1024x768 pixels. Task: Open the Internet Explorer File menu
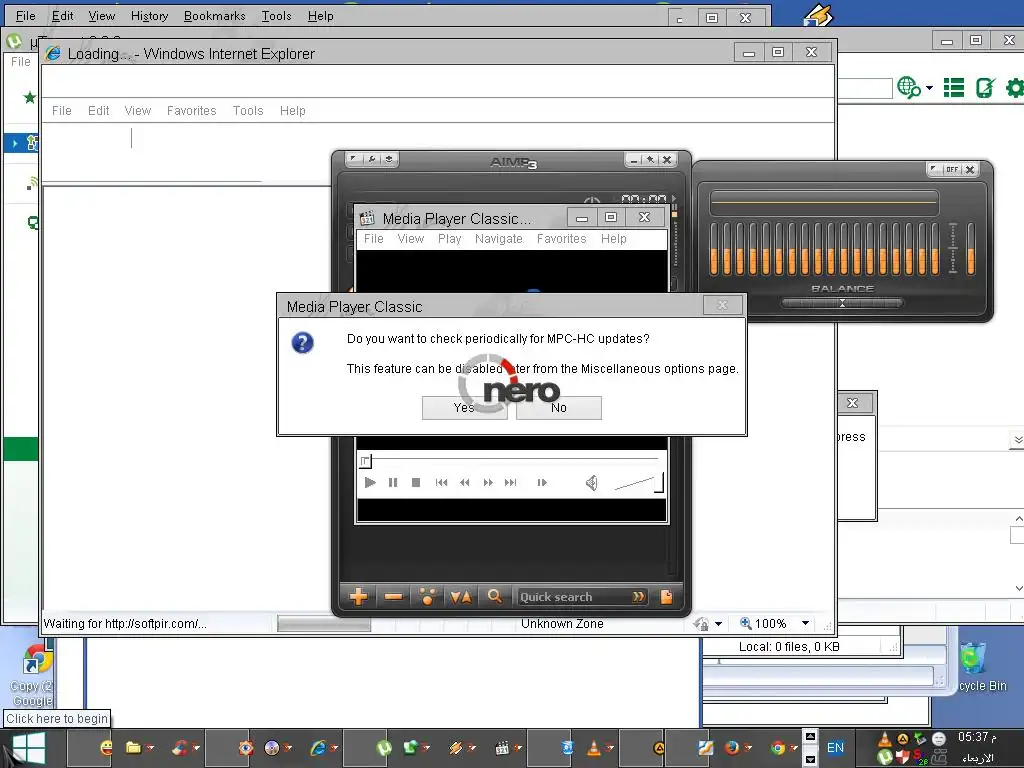61,111
